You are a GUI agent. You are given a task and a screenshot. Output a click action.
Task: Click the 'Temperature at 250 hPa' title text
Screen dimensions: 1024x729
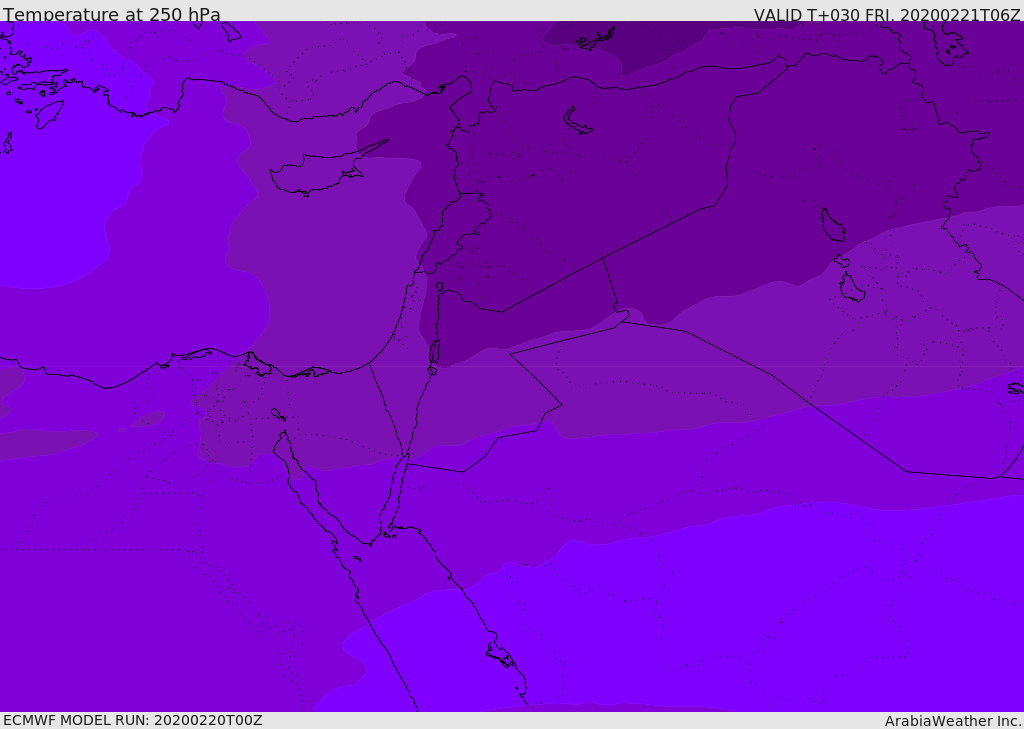pos(112,14)
